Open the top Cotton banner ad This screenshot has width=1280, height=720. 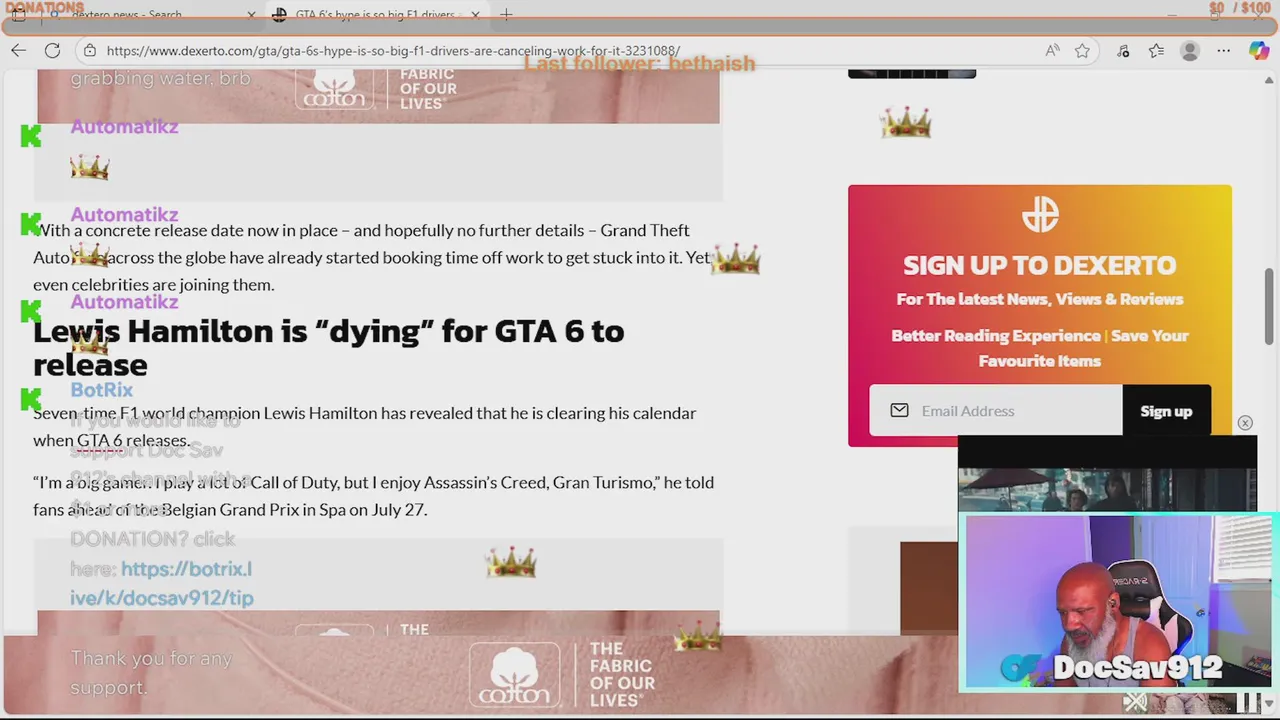click(378, 96)
